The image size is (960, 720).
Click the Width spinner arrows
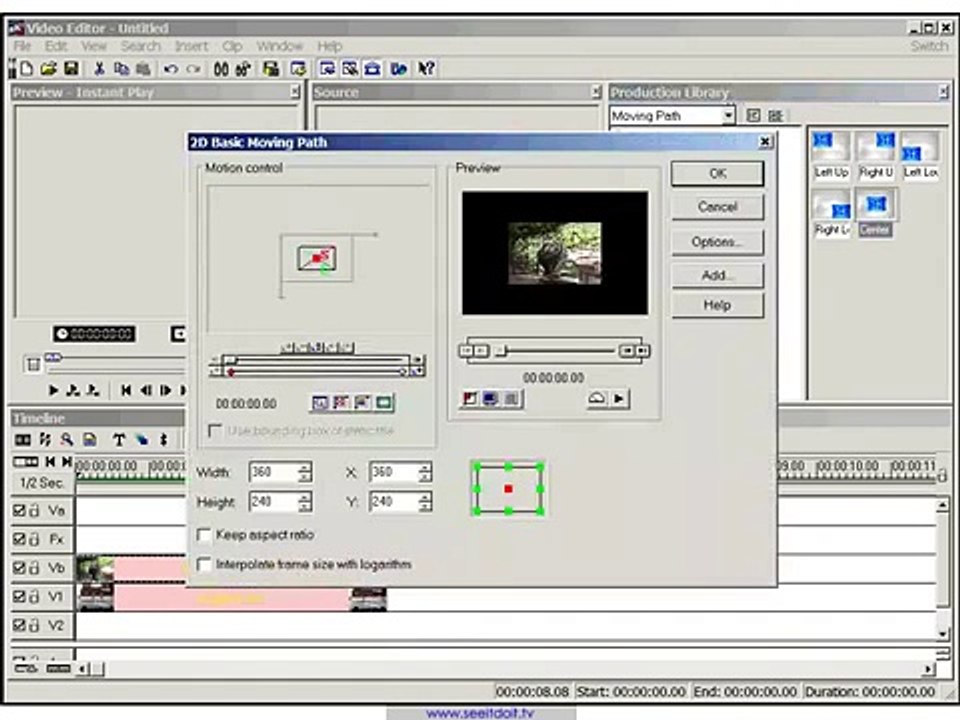click(x=304, y=471)
